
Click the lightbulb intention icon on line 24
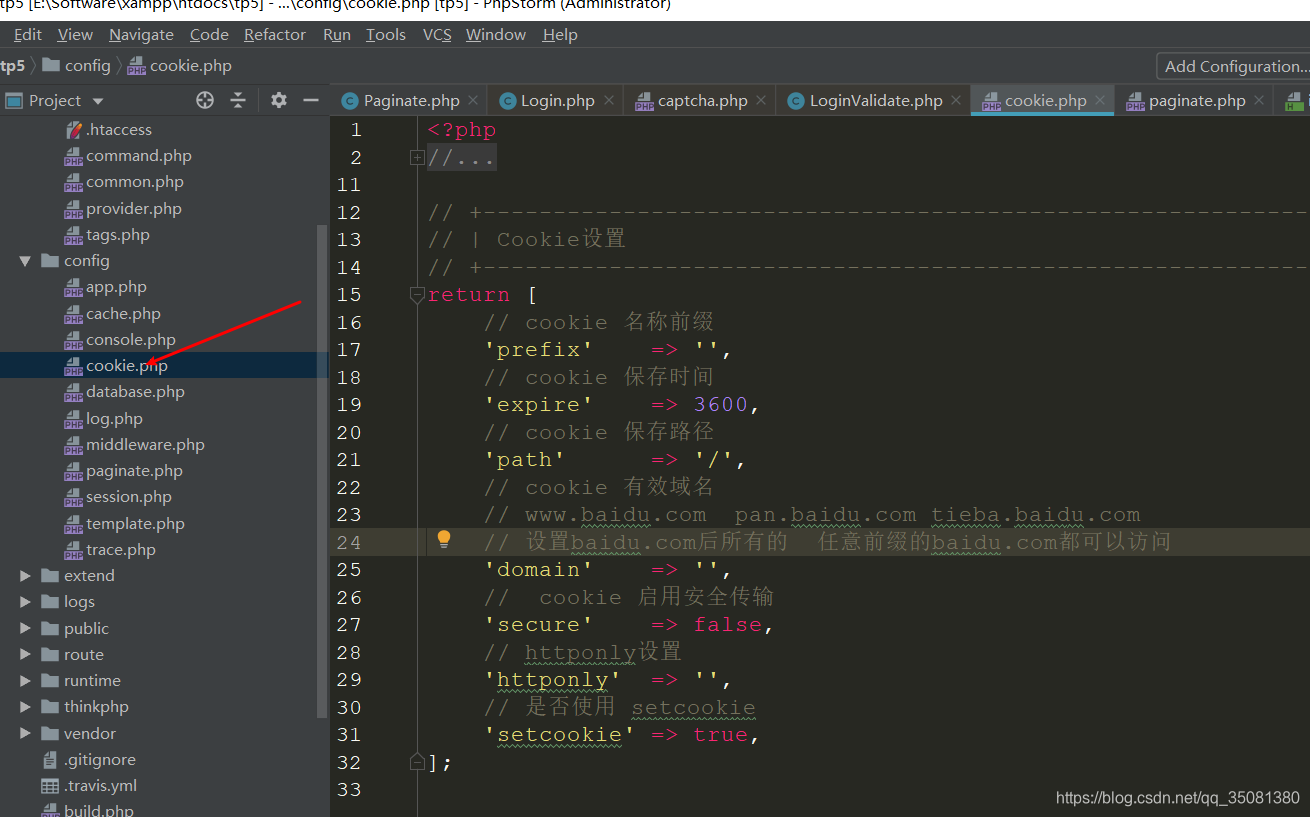[443, 541]
